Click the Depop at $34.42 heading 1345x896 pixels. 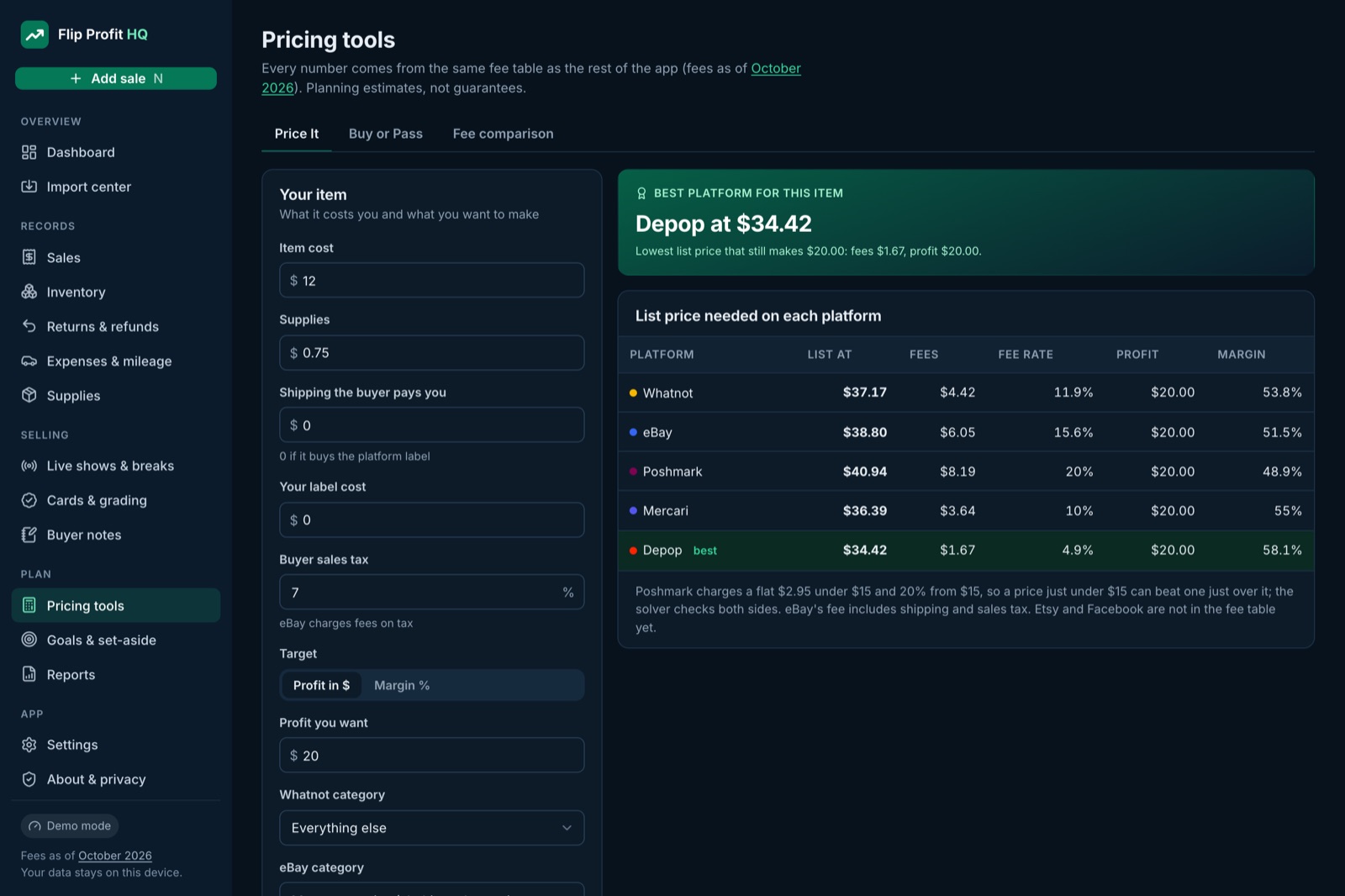point(724,224)
